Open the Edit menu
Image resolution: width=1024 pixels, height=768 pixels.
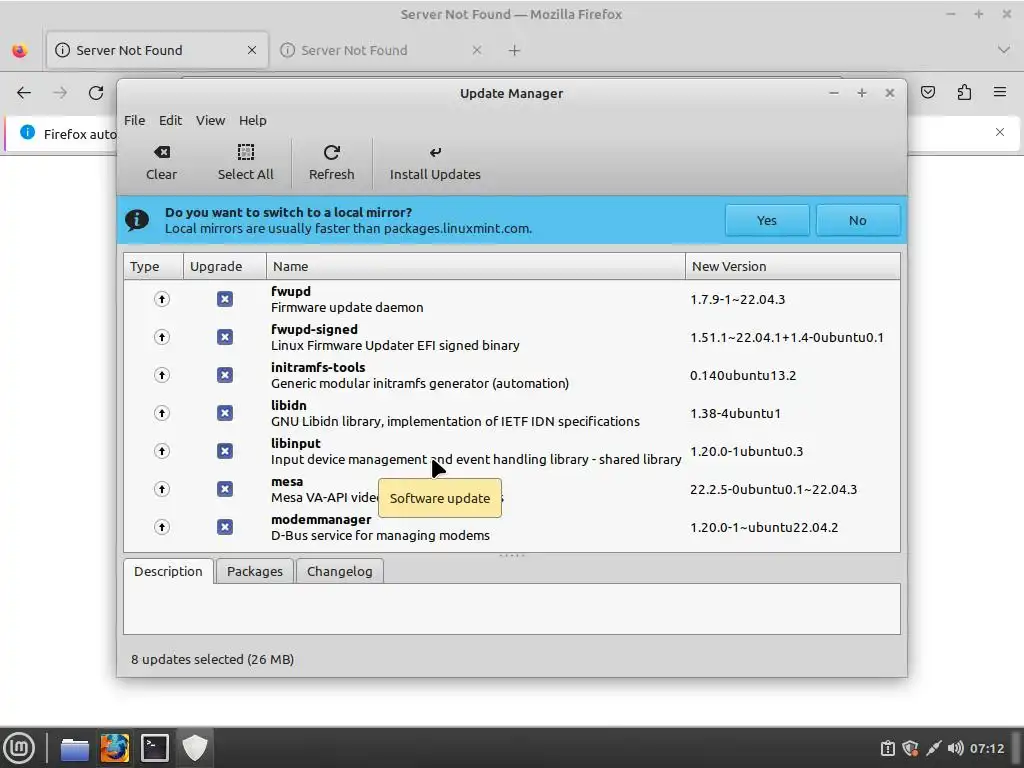tap(170, 120)
